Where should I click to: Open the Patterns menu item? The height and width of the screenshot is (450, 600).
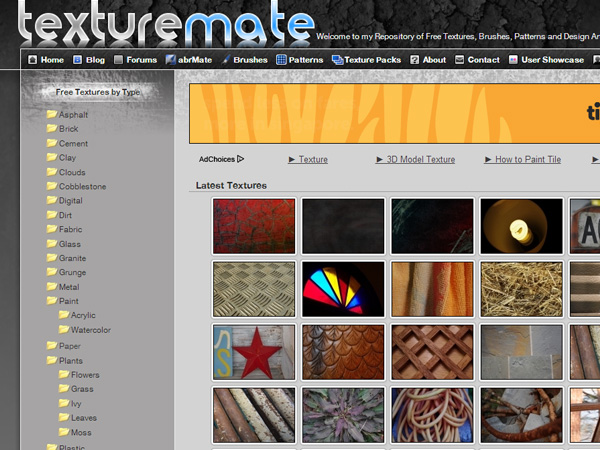click(306, 60)
